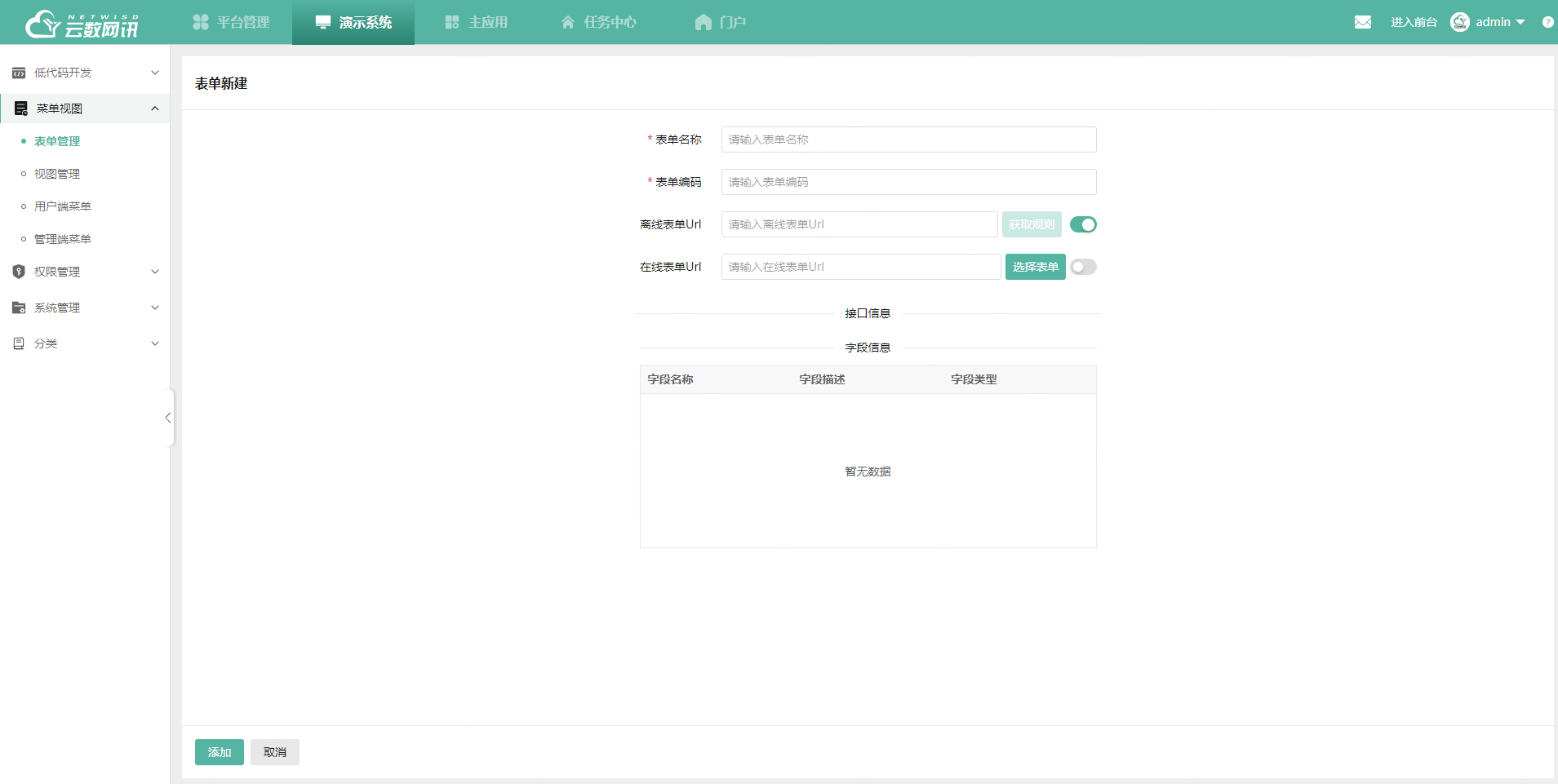Collapse the sidebar with the arrow handle
The width and height of the screenshot is (1558, 784).
tap(168, 417)
